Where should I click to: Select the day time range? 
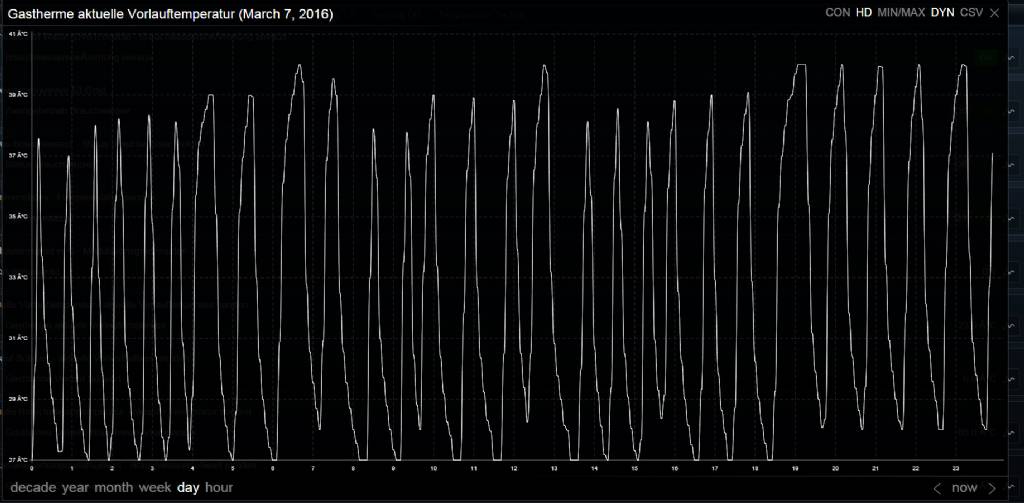tap(188, 488)
